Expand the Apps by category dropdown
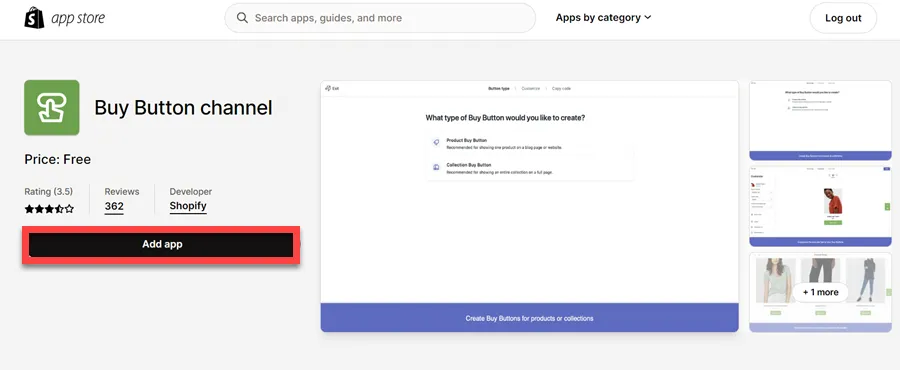 (x=603, y=18)
